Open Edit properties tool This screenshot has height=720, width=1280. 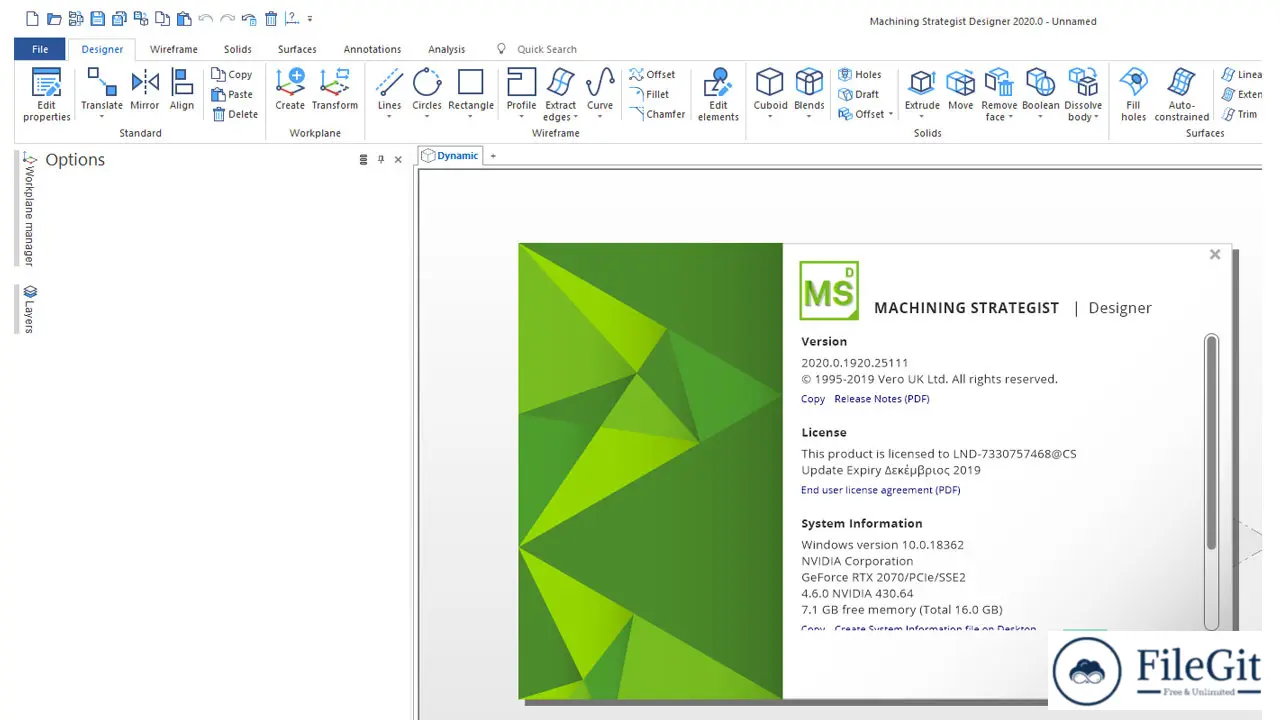pyautogui.click(x=47, y=95)
